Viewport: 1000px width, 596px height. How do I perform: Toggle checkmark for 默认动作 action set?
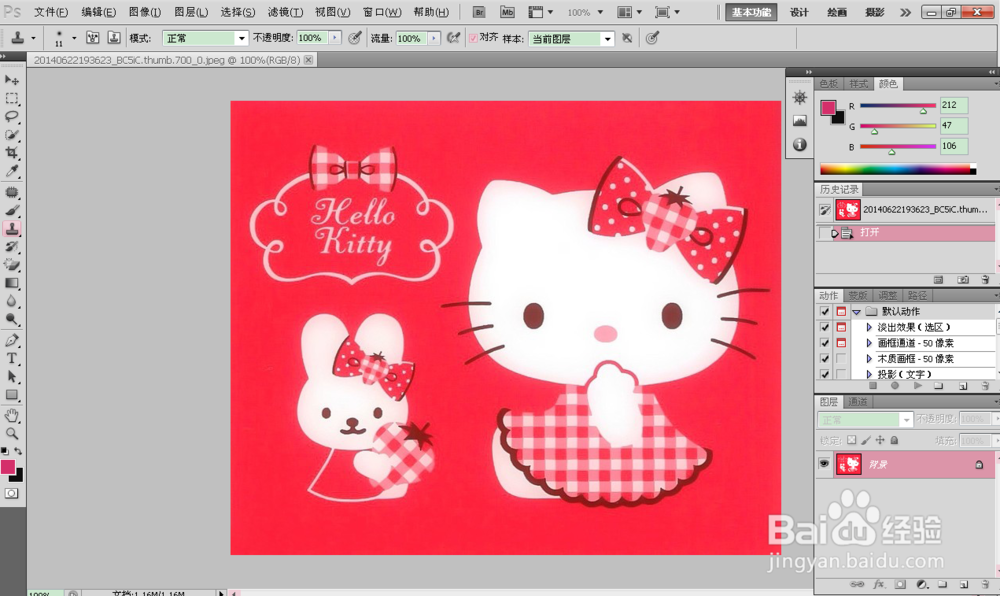[x=825, y=311]
